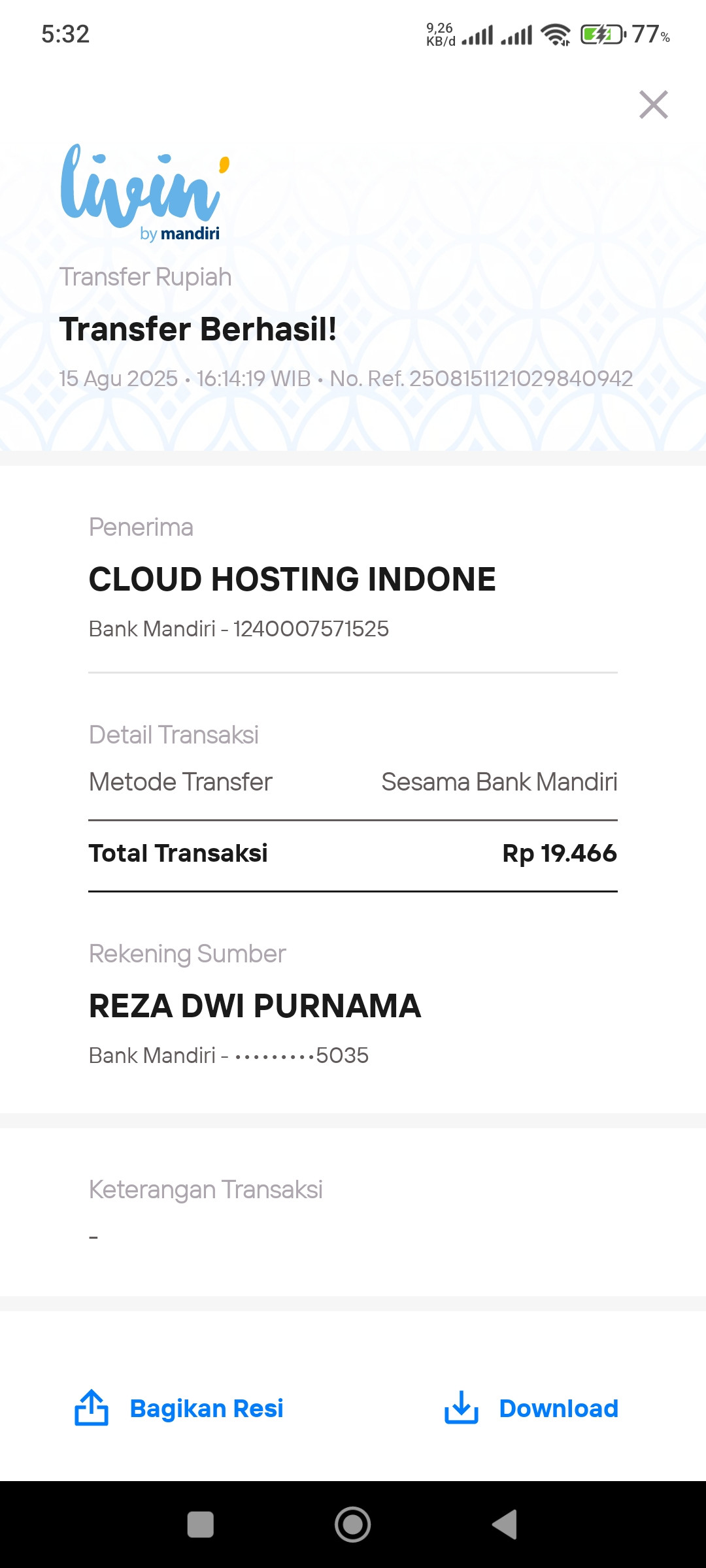Tap the Livin' by Mandiri logo
This screenshot has width=706, height=1568.
coord(145,192)
